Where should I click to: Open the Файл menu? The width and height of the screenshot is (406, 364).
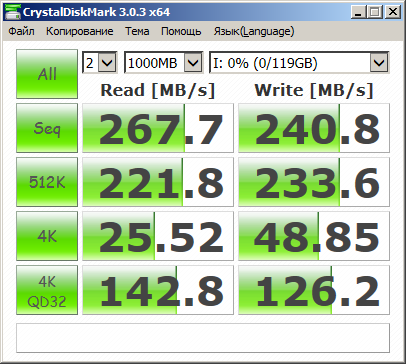click(x=21, y=31)
